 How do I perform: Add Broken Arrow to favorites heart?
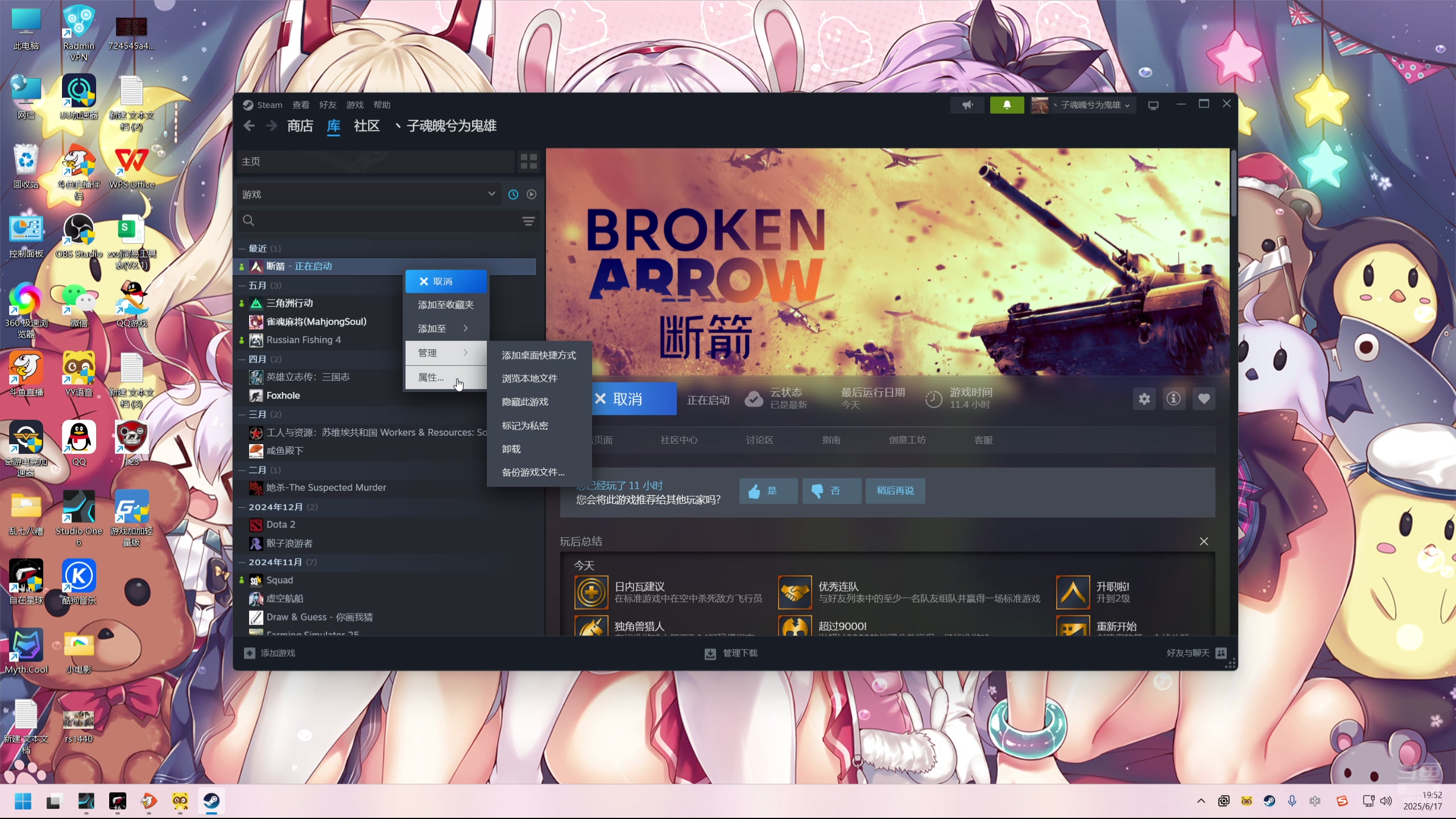1204,399
